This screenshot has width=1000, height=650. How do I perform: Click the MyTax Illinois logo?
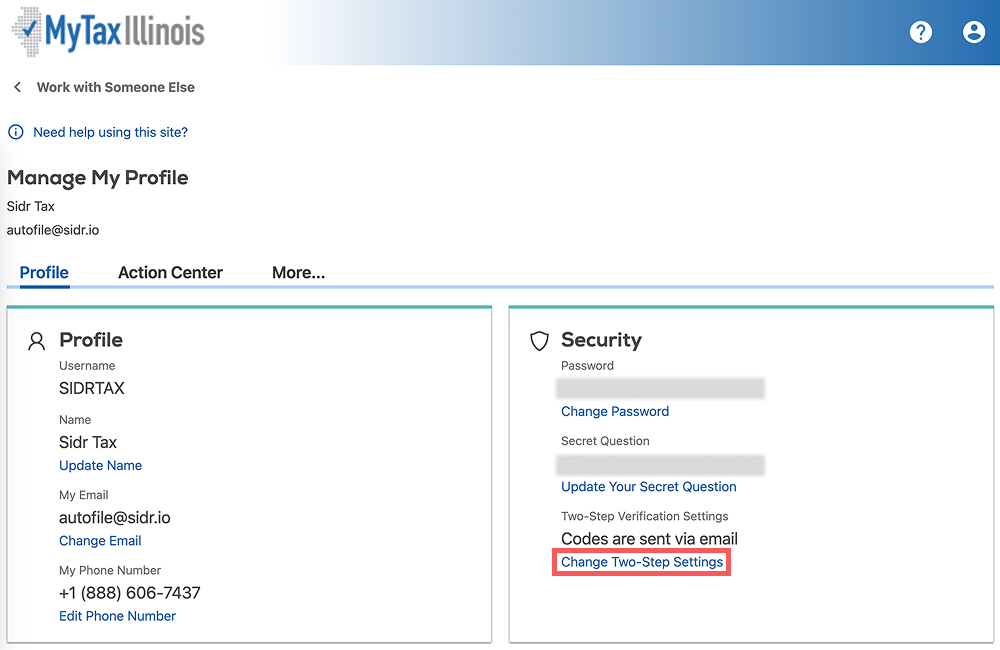tap(108, 32)
